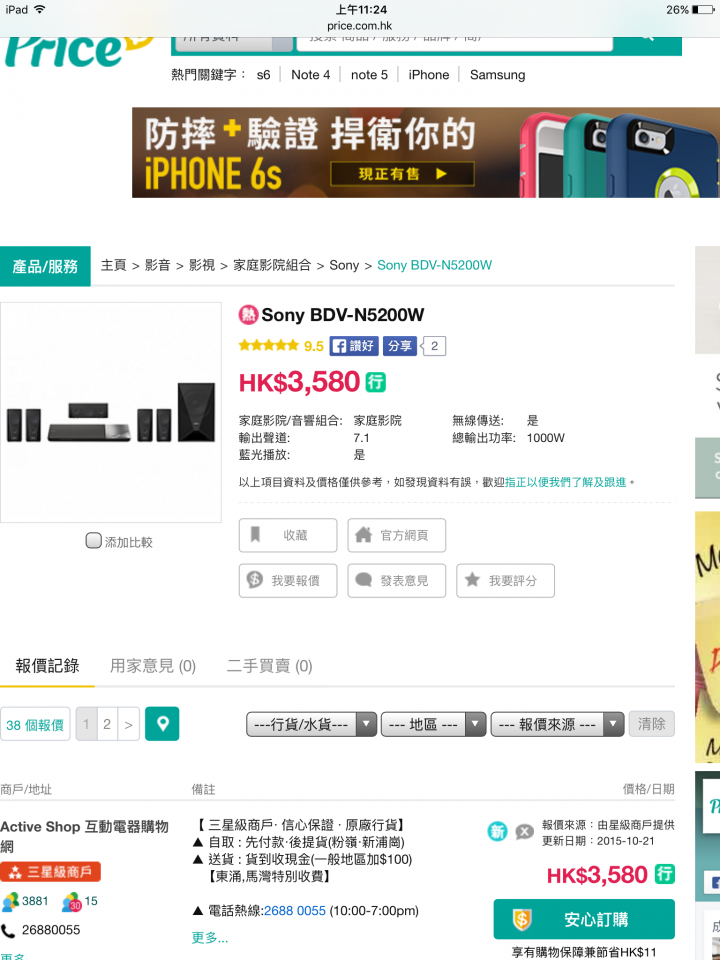Click page 1 in pagination

point(86,724)
